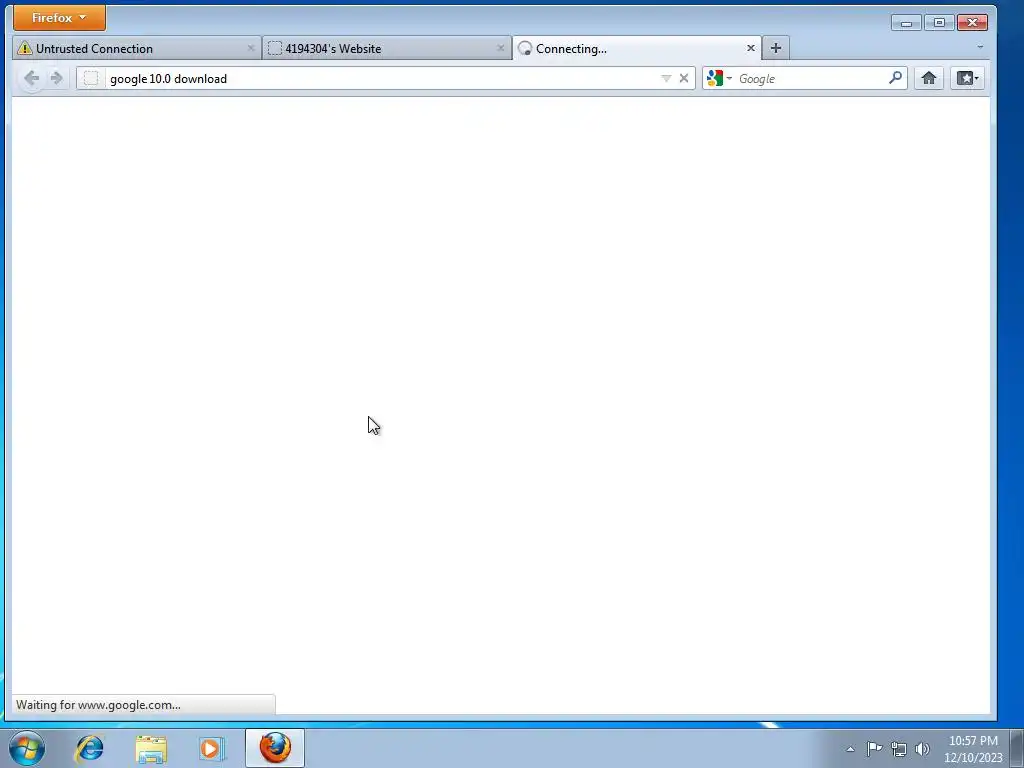Open the bookmarks menu button
This screenshot has width=1024, height=768.
click(x=967, y=78)
